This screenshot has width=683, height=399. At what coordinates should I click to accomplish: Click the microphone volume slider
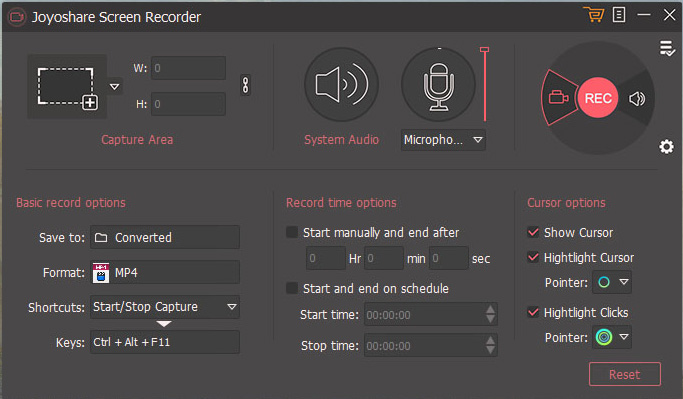click(x=484, y=84)
